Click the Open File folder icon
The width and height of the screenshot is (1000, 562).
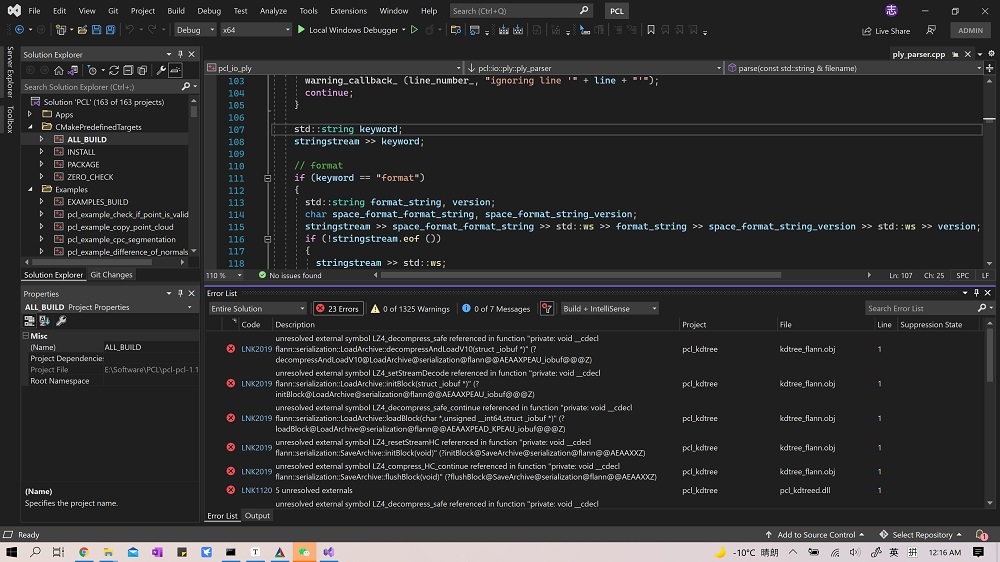tap(82, 30)
